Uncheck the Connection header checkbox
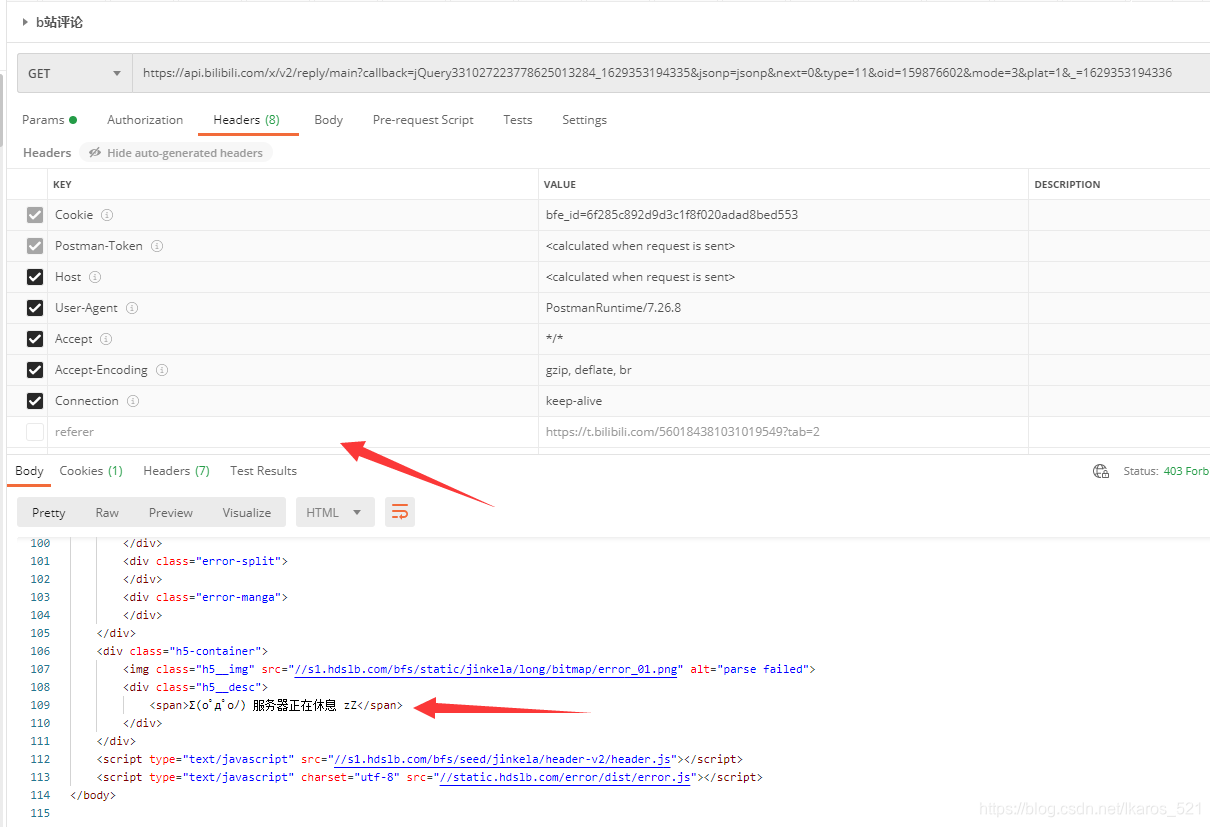This screenshot has width=1210, height=827. [x=35, y=401]
